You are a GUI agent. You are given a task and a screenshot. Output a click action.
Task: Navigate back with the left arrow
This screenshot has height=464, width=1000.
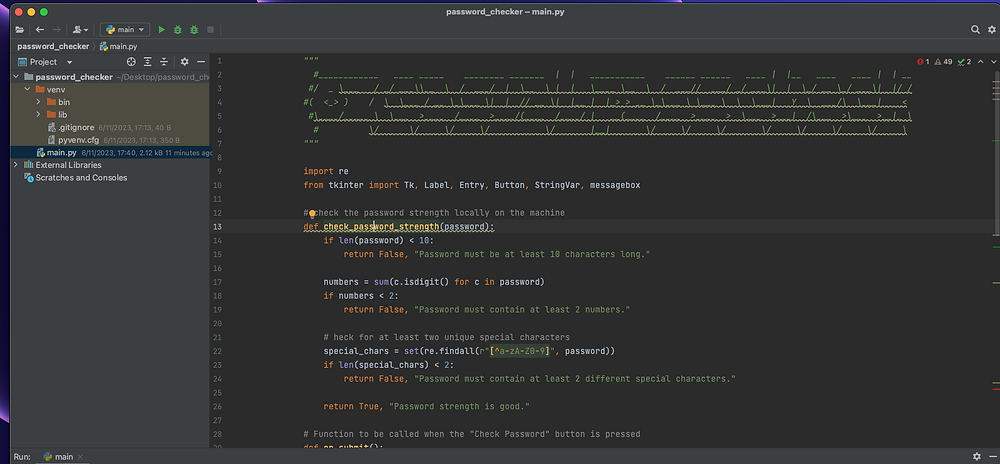tap(40, 29)
